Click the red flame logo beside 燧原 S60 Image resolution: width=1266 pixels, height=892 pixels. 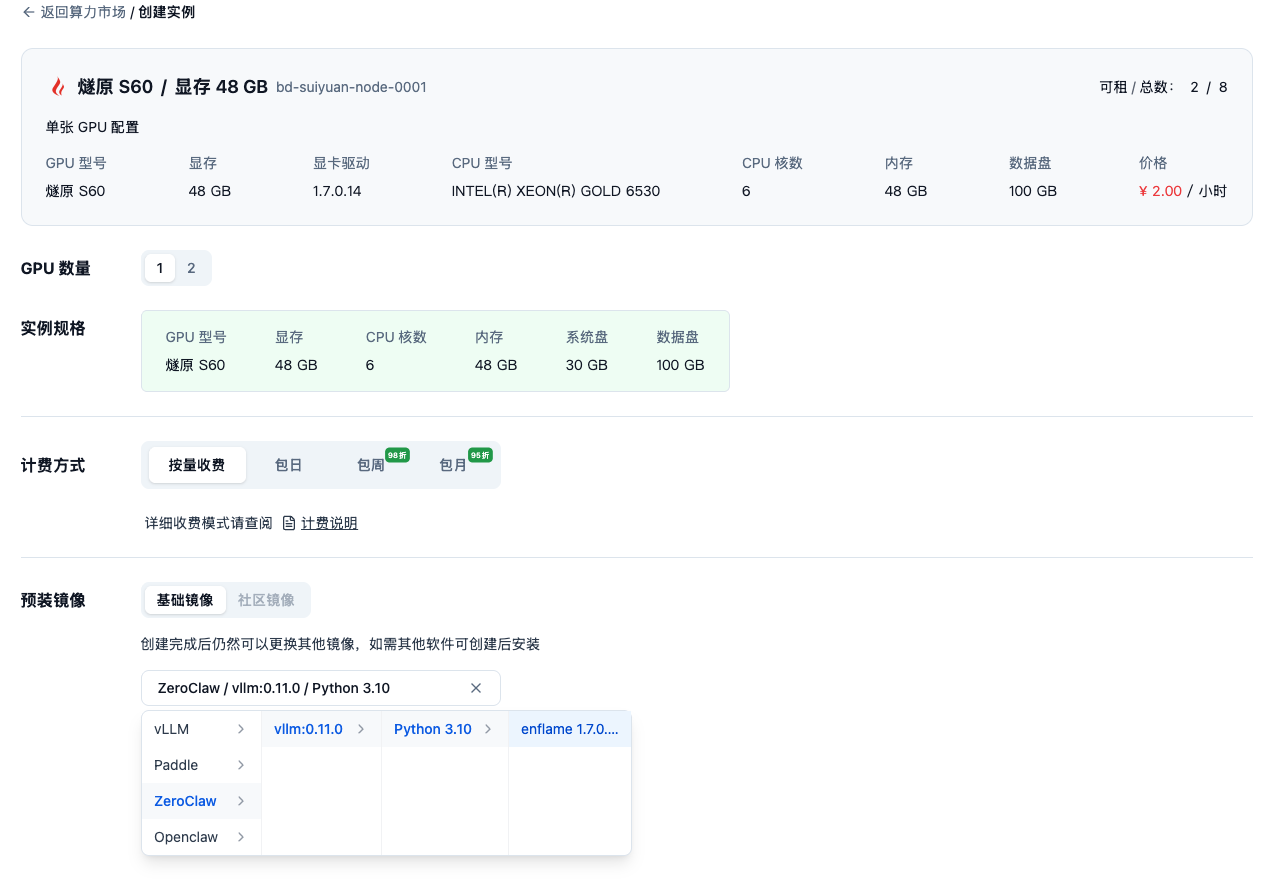coord(58,87)
